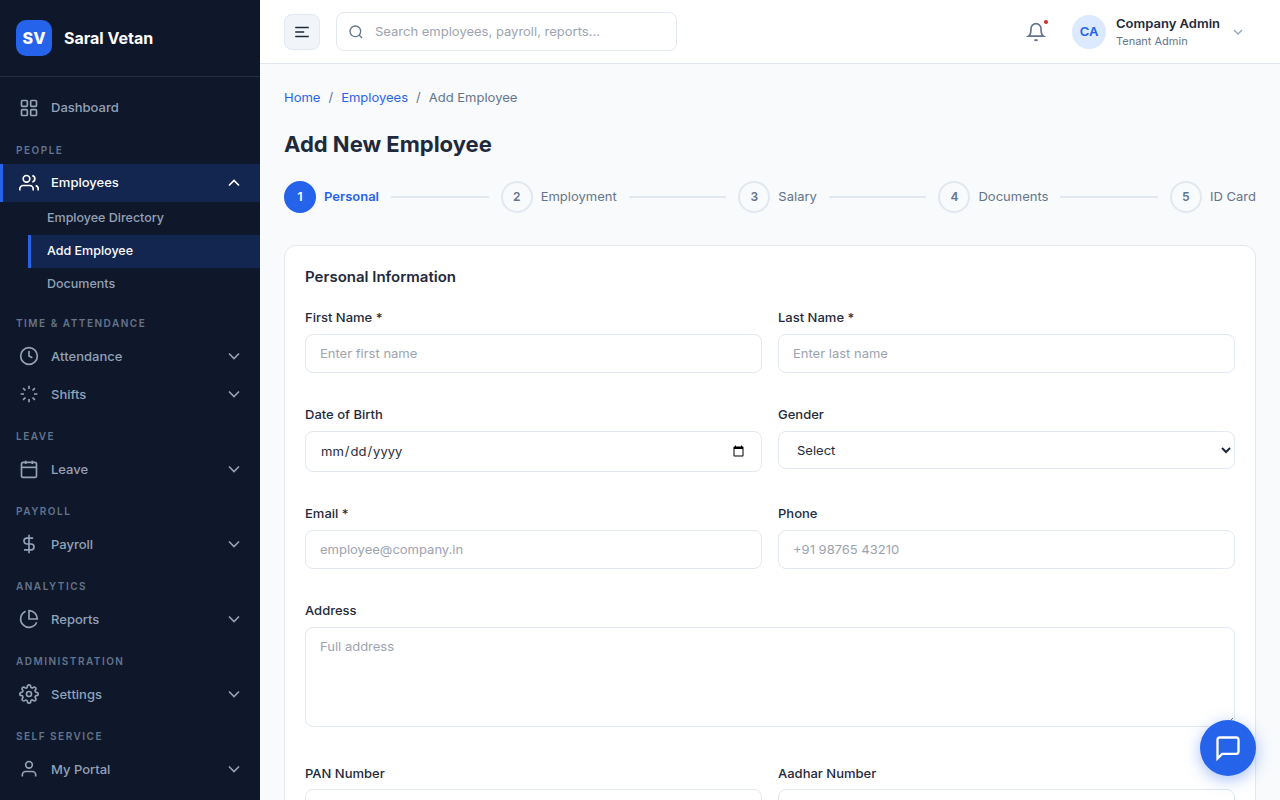Expand the Reports menu chevron
Image resolution: width=1280 pixels, height=800 pixels.
pos(234,620)
